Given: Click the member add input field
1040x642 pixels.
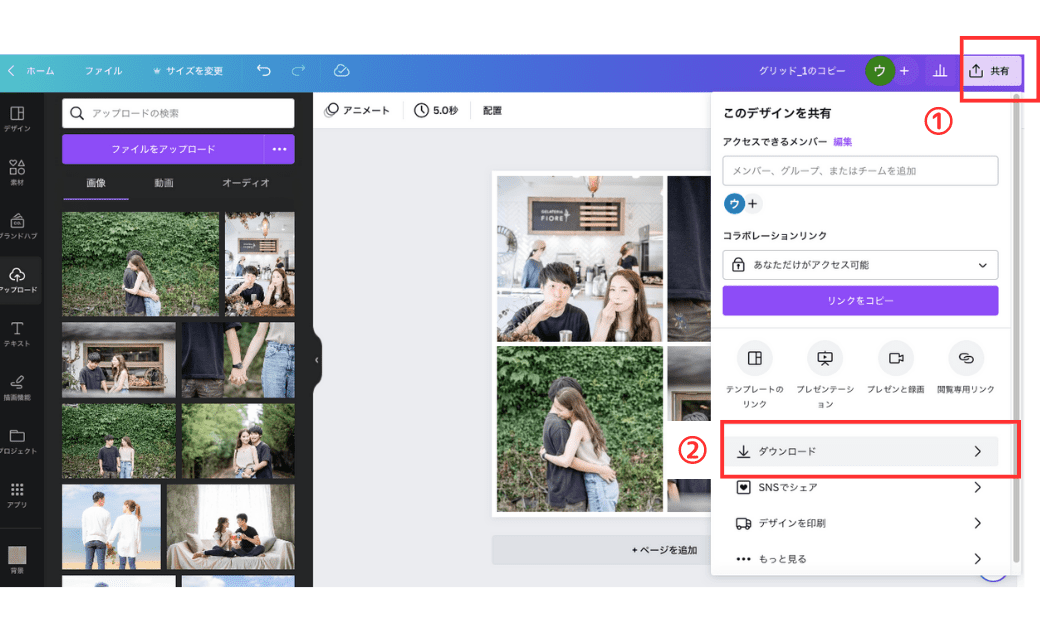Looking at the screenshot, I should (x=860, y=171).
